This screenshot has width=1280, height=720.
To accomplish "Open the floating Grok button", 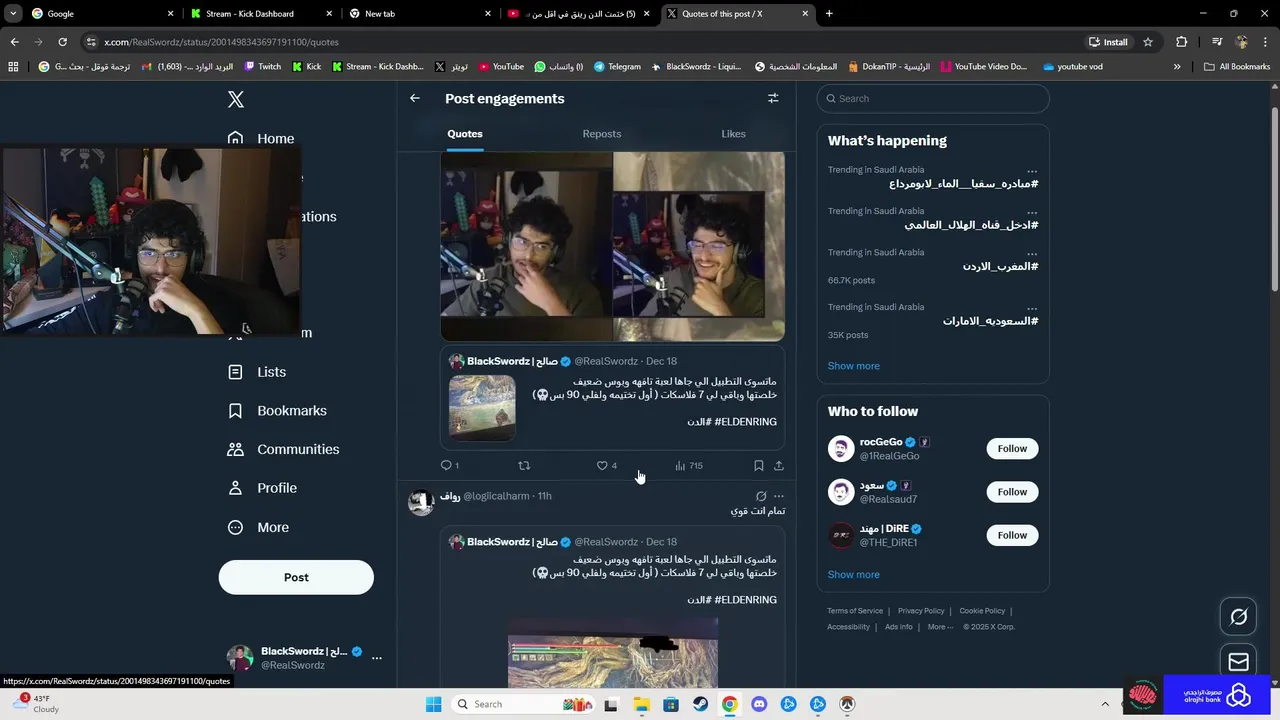I will pos(1239,617).
